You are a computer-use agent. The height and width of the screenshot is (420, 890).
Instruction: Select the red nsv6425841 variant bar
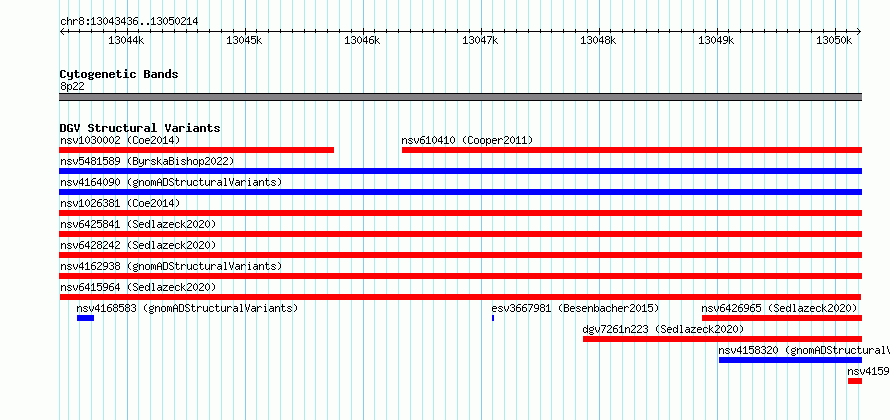tap(460, 234)
